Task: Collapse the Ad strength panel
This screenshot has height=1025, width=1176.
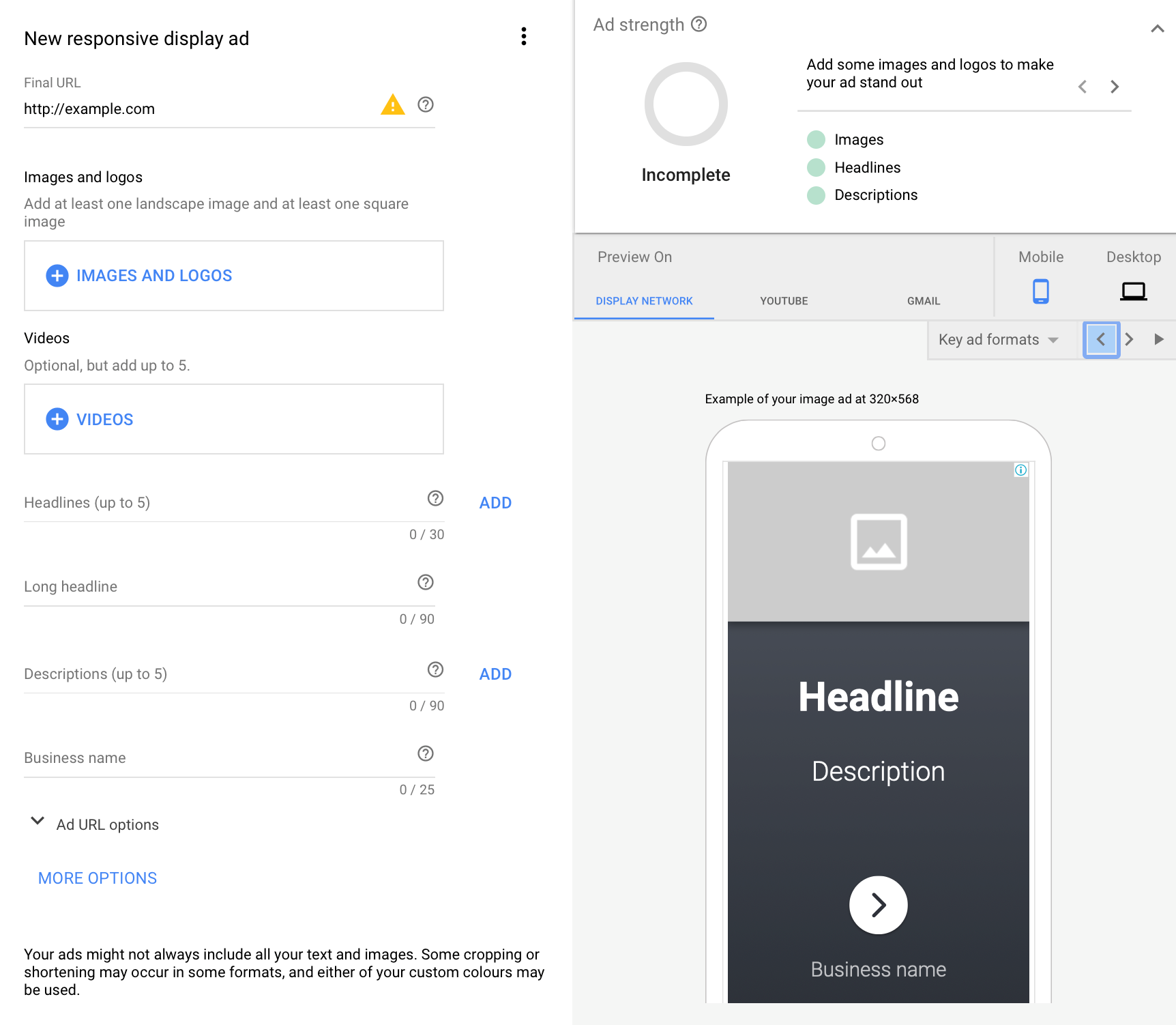Action: point(1157,29)
